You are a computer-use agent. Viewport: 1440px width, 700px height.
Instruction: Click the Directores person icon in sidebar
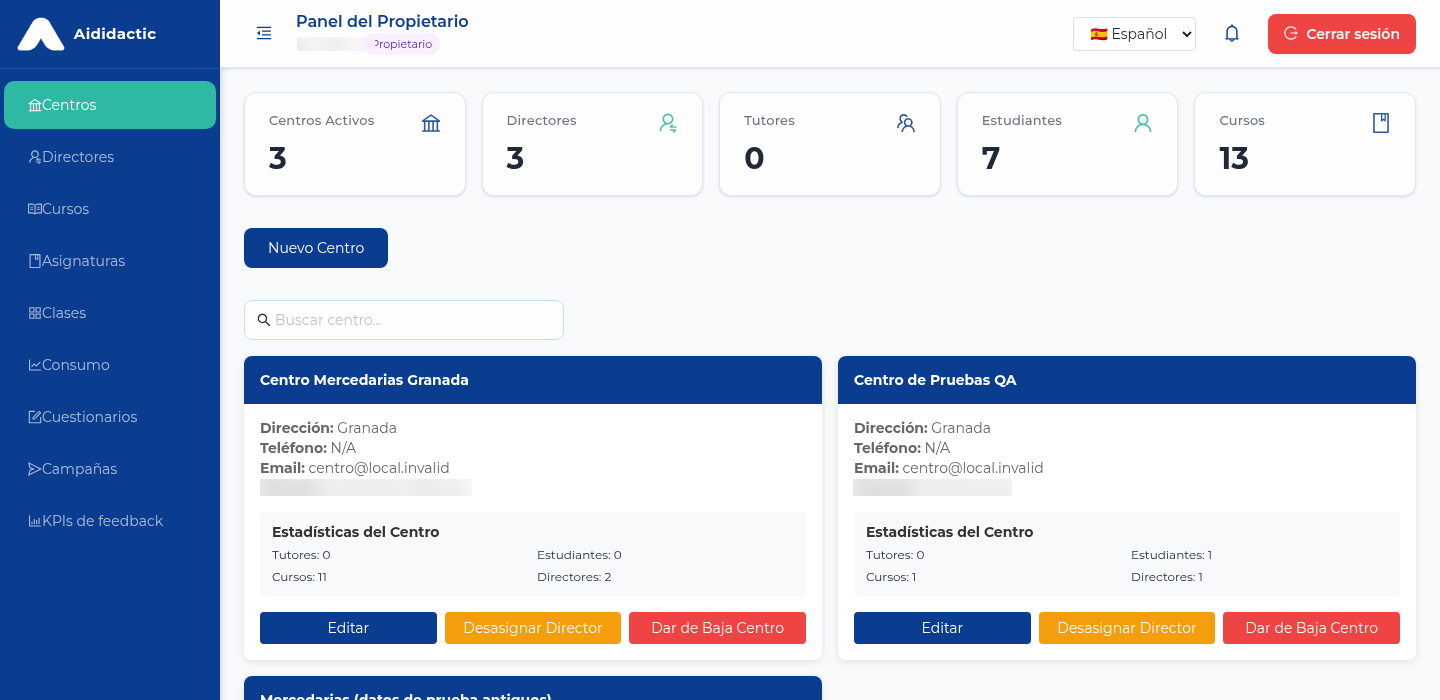click(35, 157)
